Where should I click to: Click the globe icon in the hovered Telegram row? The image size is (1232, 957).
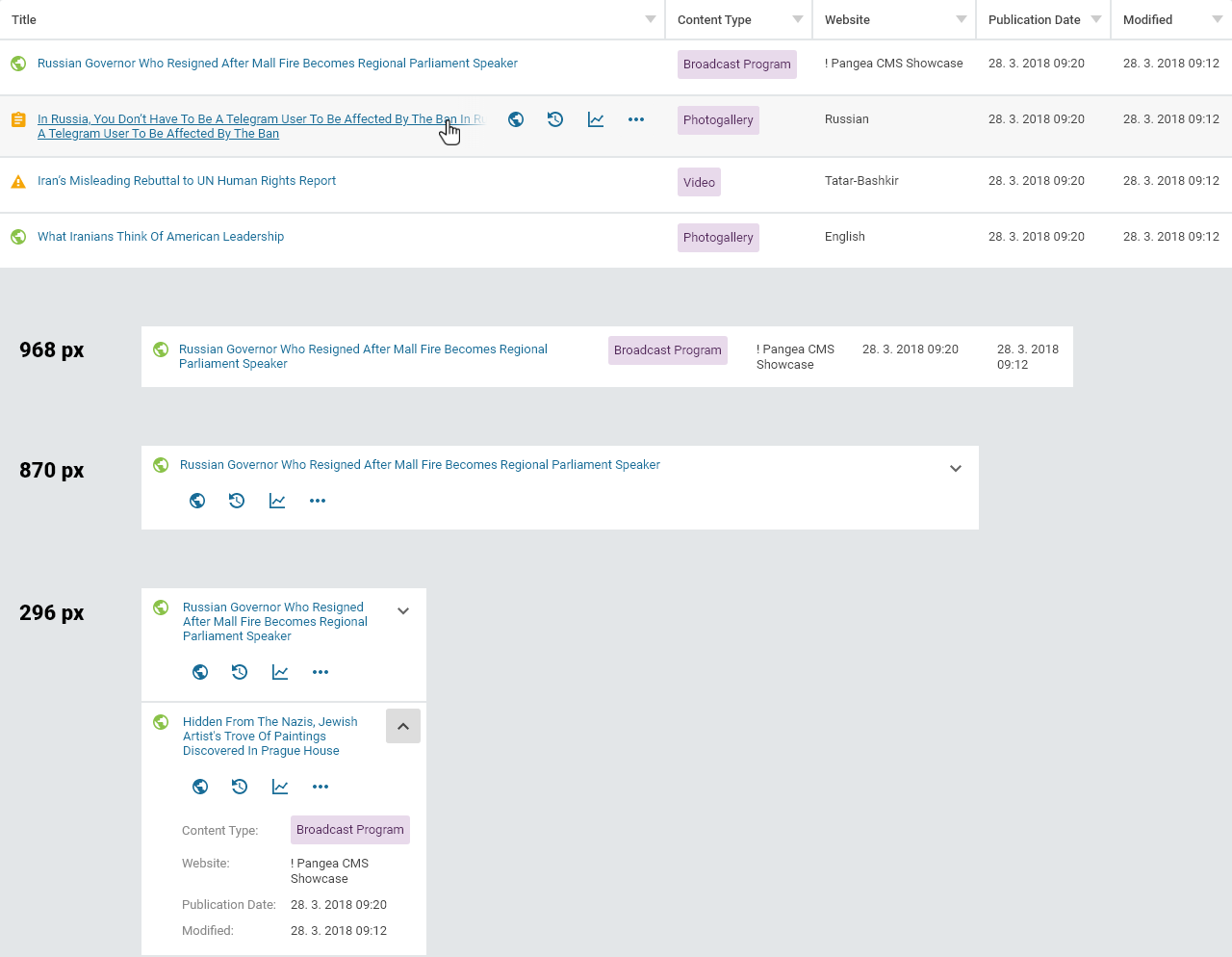pyautogui.click(x=516, y=119)
